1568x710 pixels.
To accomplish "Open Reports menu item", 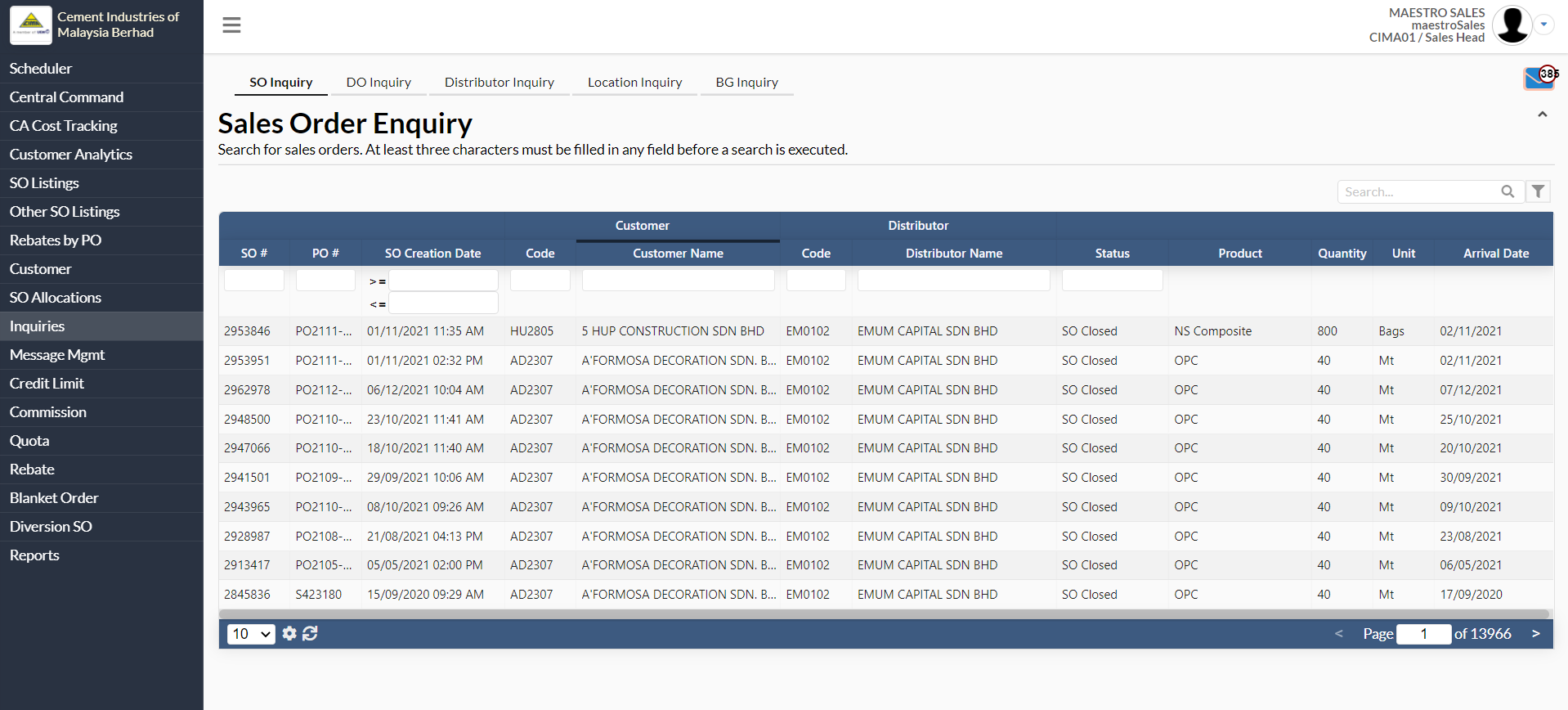I will (x=101, y=555).
